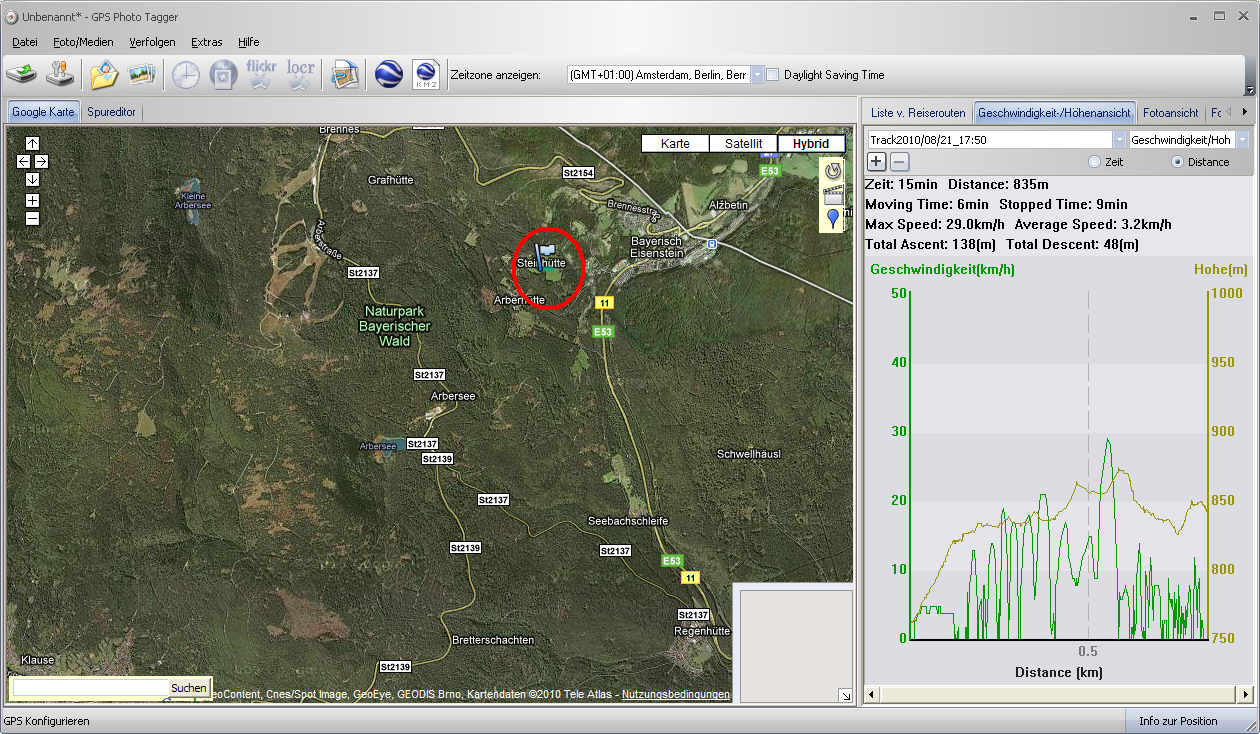
Task: Click the Moving Time: 6min statistic
Action: click(x=926, y=204)
